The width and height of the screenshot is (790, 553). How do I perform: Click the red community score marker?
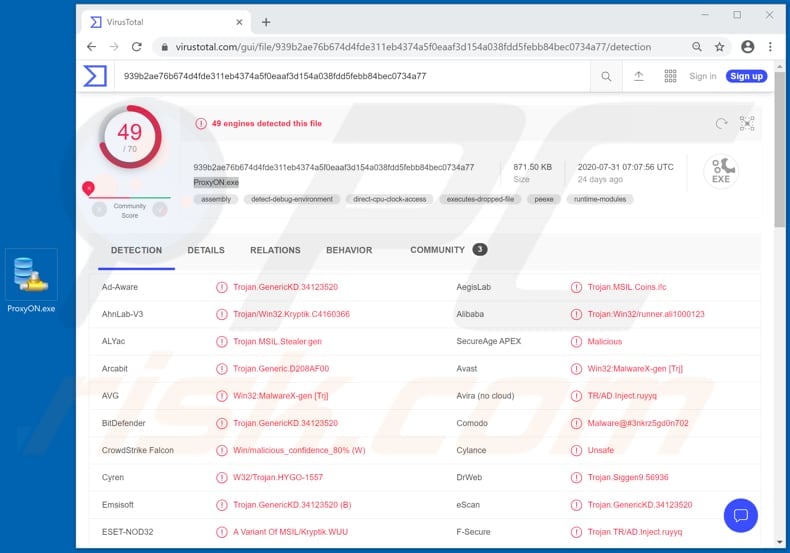tap(88, 188)
